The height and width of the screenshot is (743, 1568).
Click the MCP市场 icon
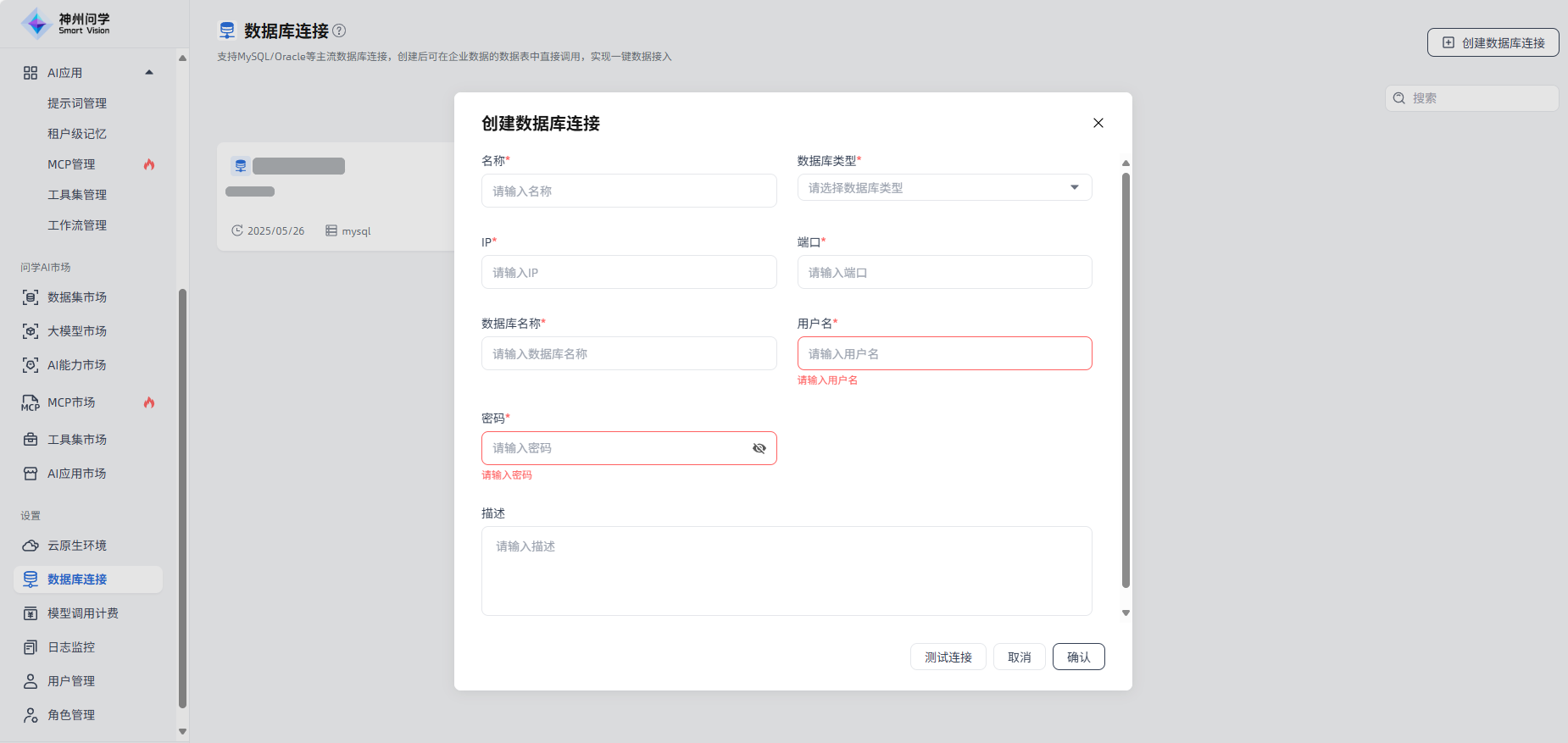pyautogui.click(x=31, y=402)
